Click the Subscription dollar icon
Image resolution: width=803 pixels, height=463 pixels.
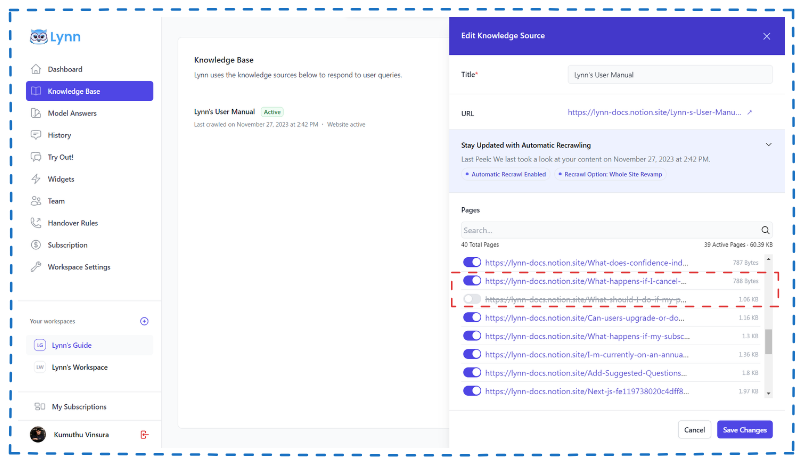click(37, 245)
